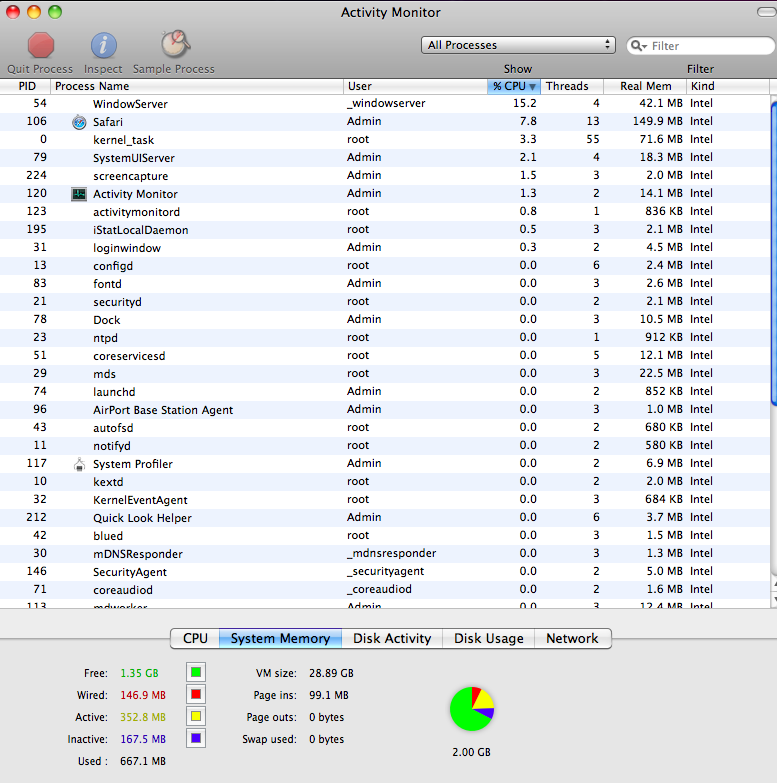Click the 667.1 MB Used value
The image size is (777, 783).
pyautogui.click(x=143, y=761)
